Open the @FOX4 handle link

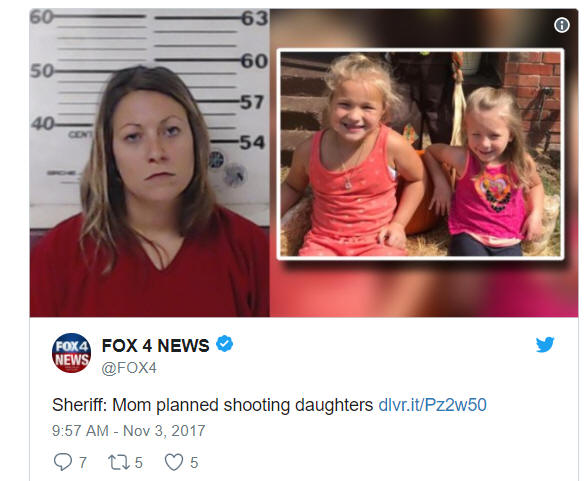coord(129,368)
